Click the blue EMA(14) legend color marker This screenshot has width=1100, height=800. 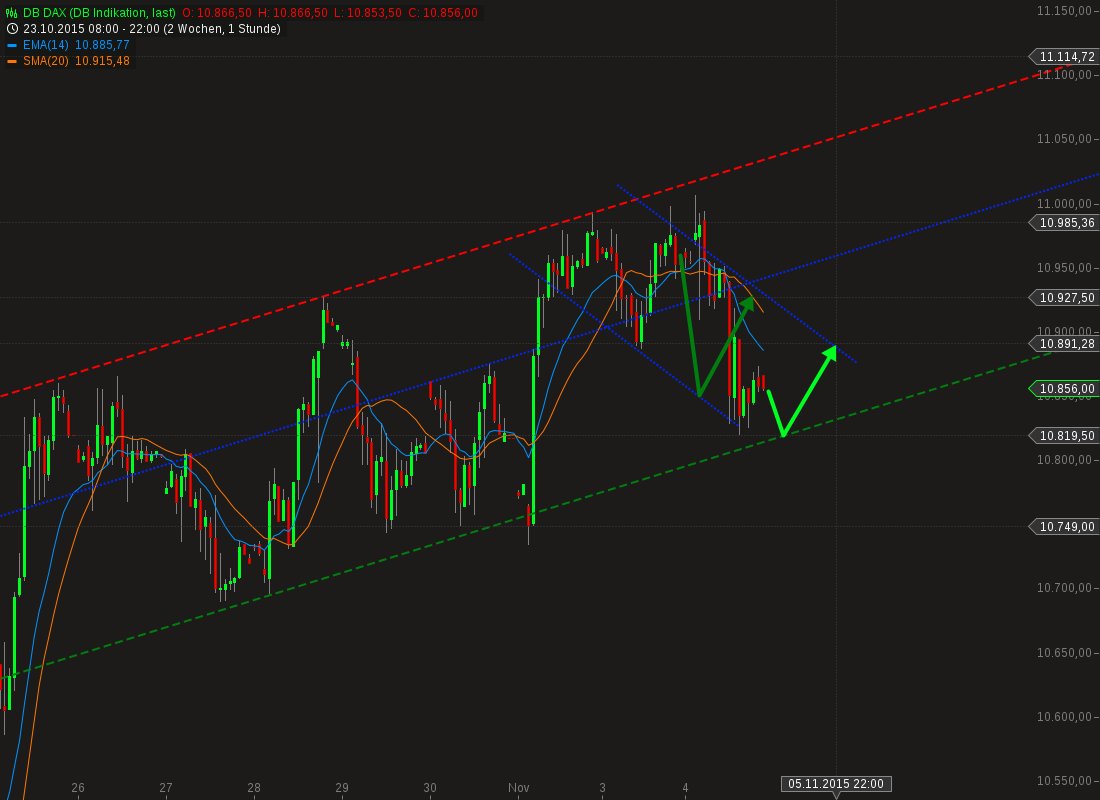(x=12, y=45)
